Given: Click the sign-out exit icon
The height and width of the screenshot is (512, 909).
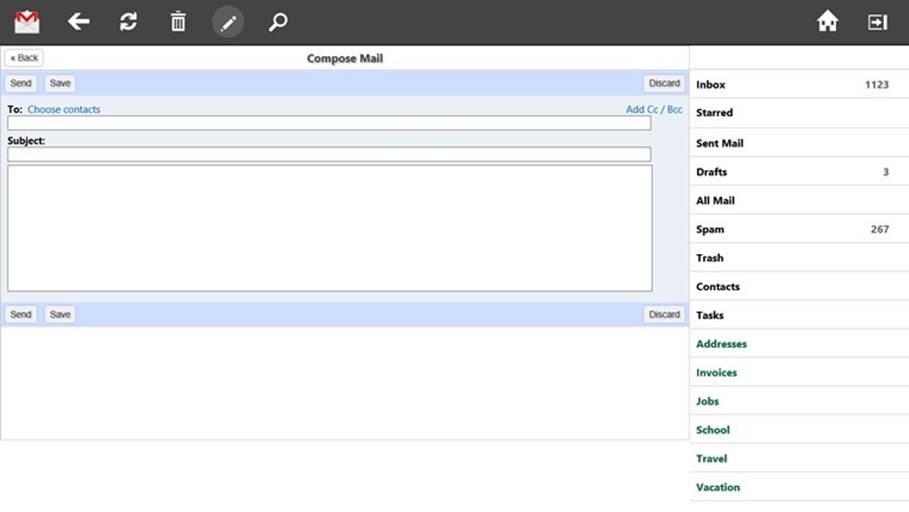Looking at the screenshot, I should pyautogui.click(x=877, y=22).
